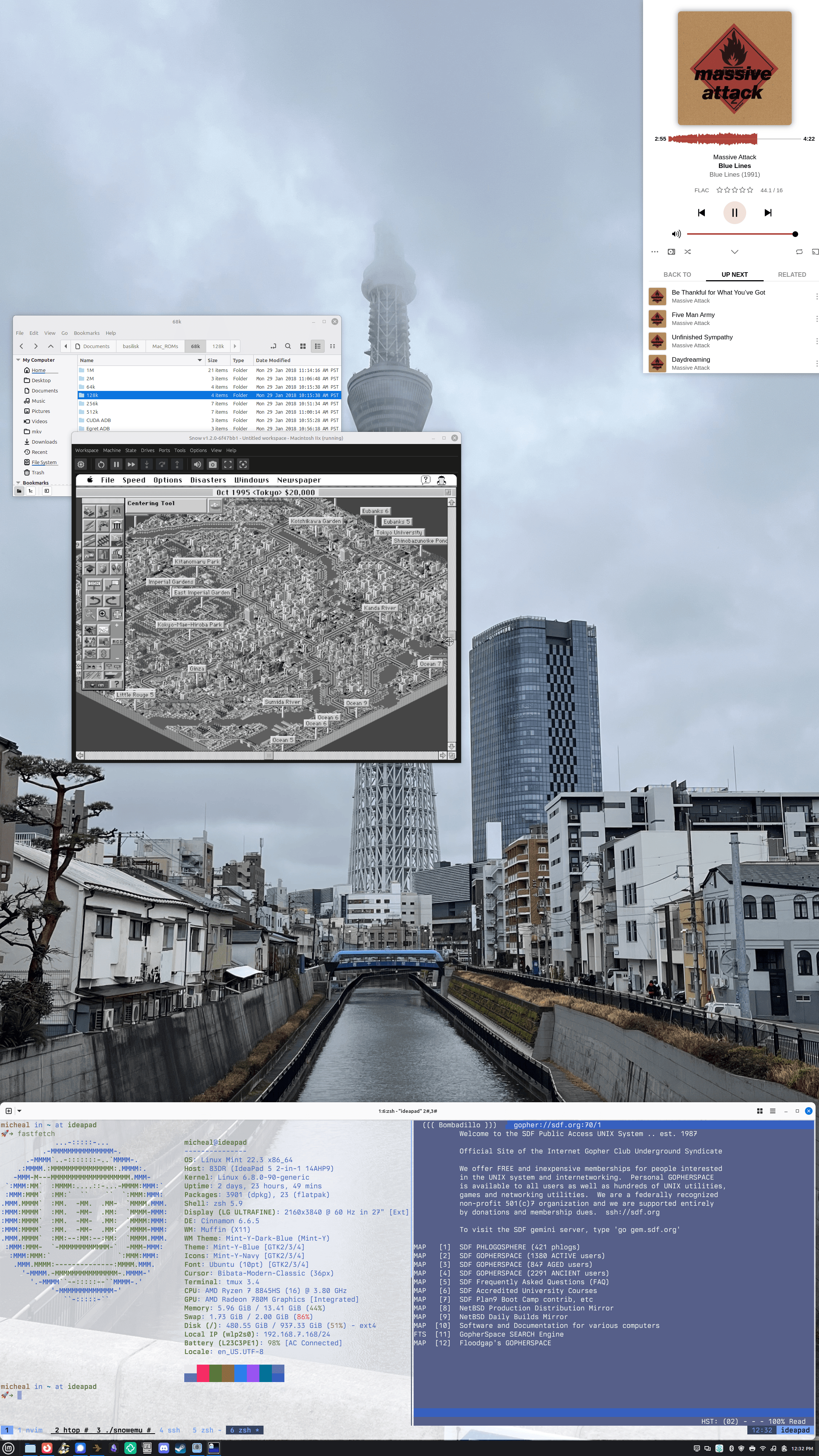Toggle repeat in the music player
The width and height of the screenshot is (819, 1456).
[799, 251]
